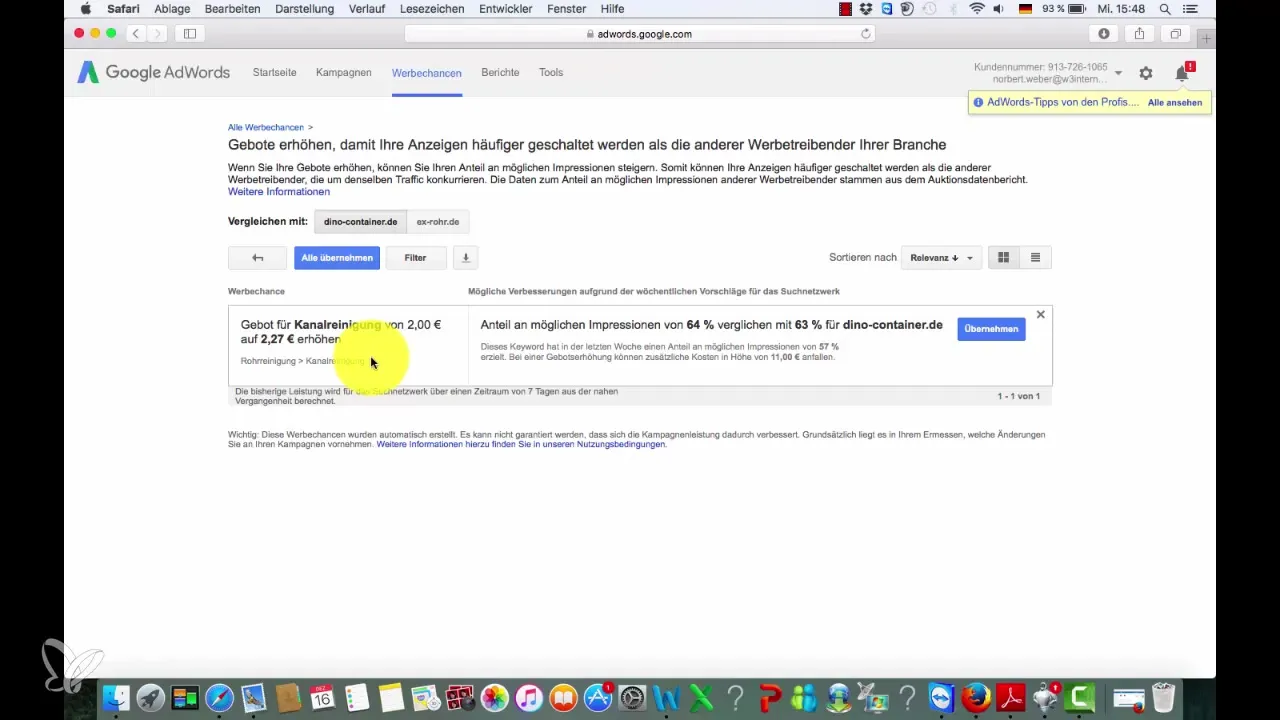This screenshot has width=1280, height=720.
Task: Compare with dino-container.de
Action: point(360,221)
